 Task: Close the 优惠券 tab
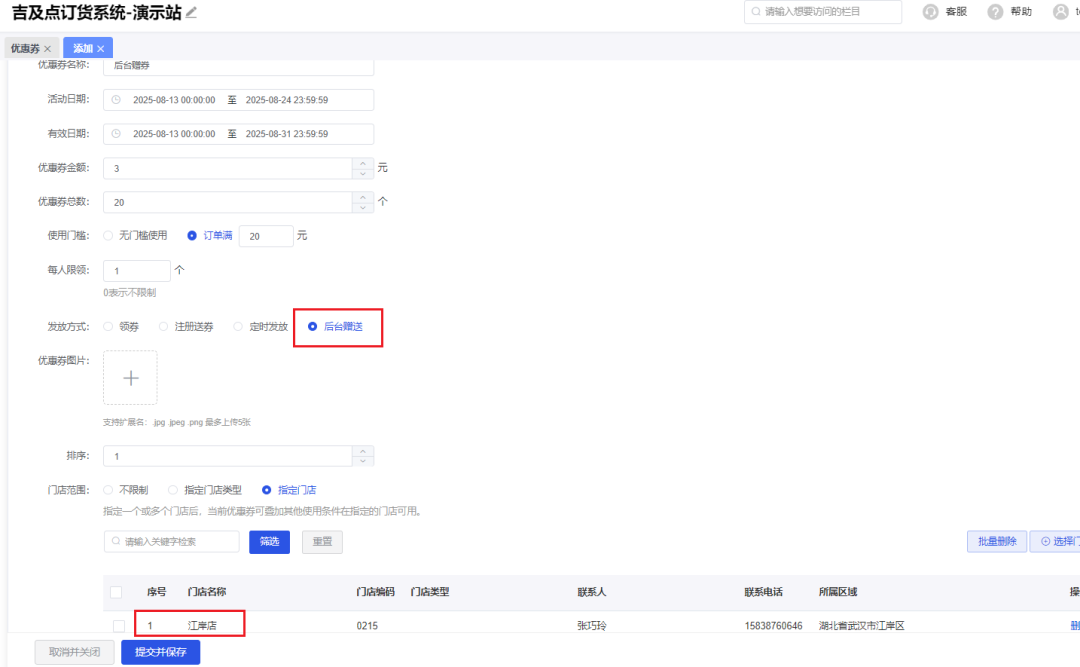click(x=48, y=49)
